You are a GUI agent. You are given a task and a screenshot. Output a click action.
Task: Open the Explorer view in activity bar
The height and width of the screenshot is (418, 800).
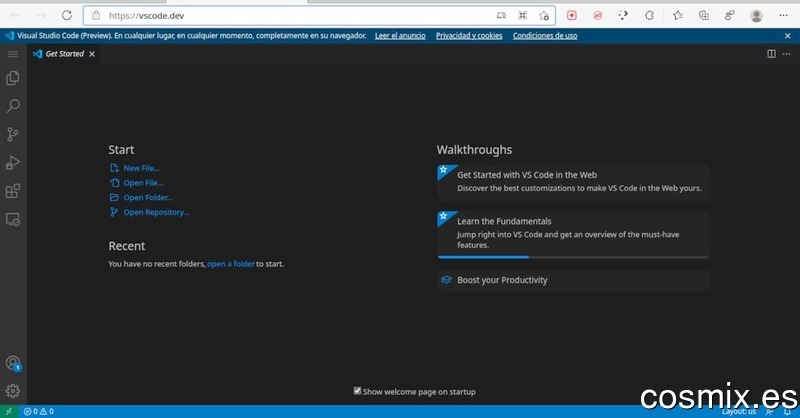pyautogui.click(x=13, y=78)
